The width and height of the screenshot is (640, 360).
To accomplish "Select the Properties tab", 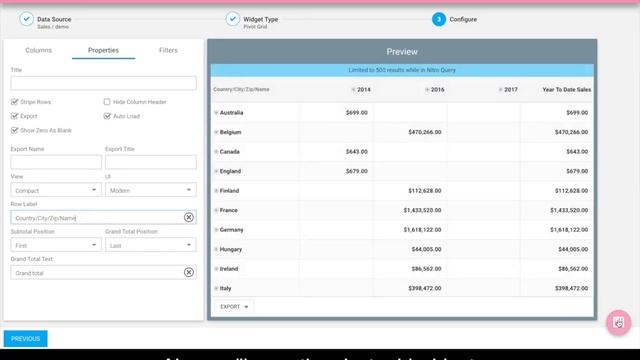I will 103,50.
